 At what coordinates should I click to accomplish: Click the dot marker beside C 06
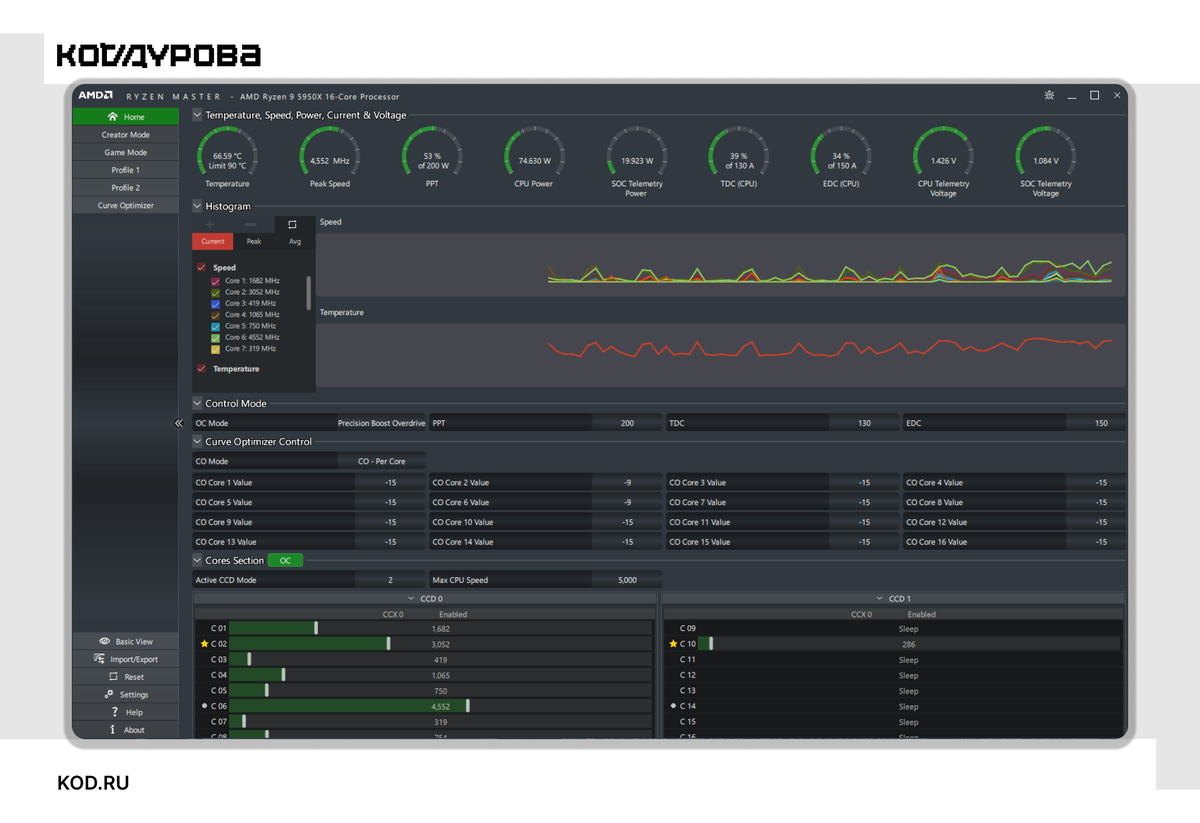click(204, 706)
